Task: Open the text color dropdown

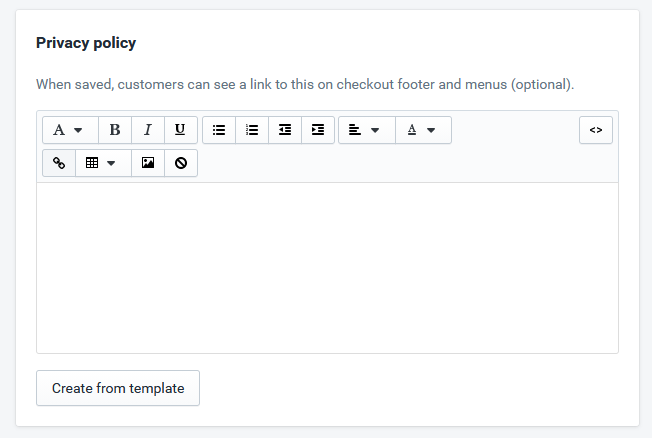Action: coord(423,130)
